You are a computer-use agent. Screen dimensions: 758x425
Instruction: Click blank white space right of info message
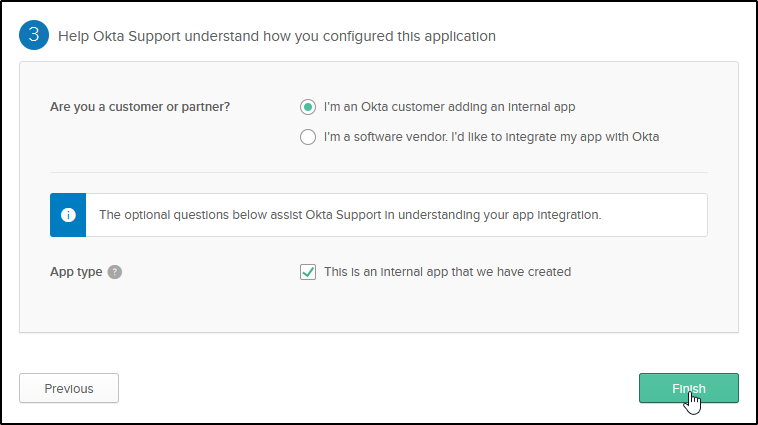click(x=660, y=215)
